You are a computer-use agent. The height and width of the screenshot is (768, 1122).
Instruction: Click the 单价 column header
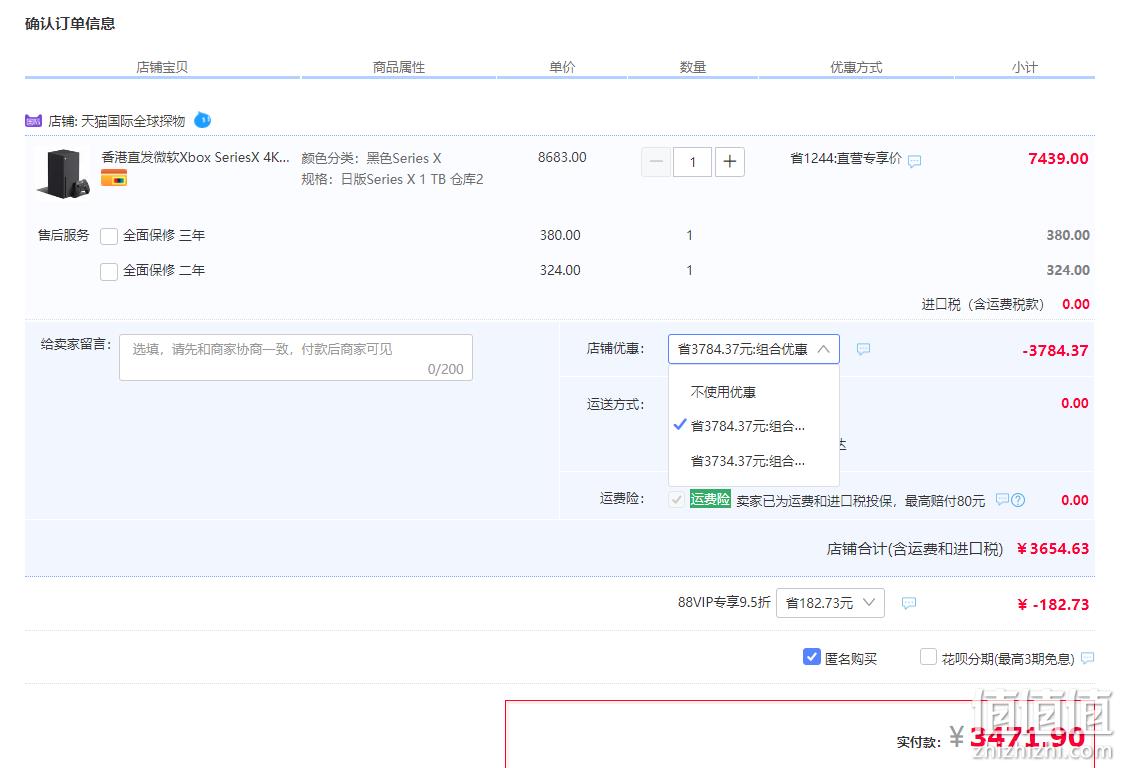pos(562,67)
